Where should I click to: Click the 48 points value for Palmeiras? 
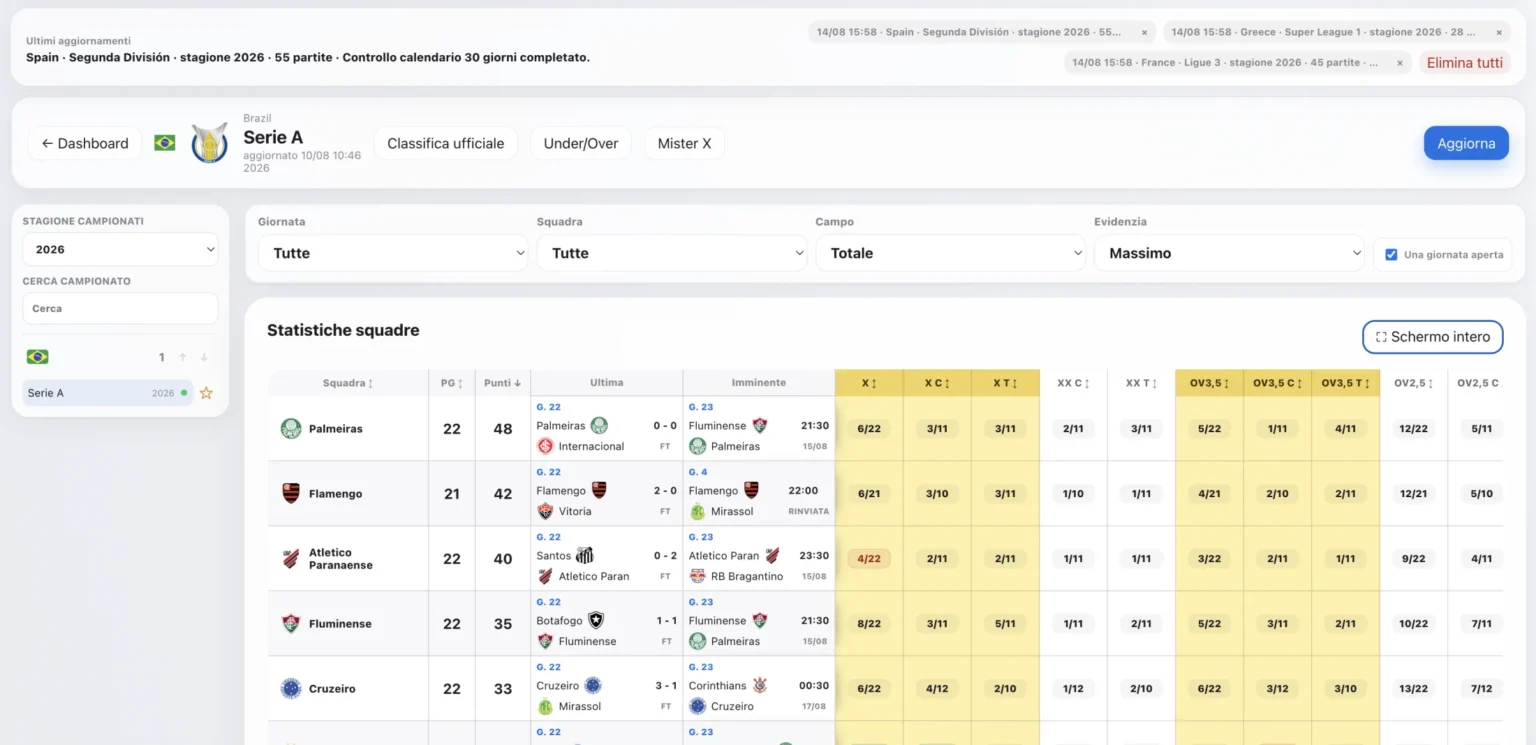503,429
